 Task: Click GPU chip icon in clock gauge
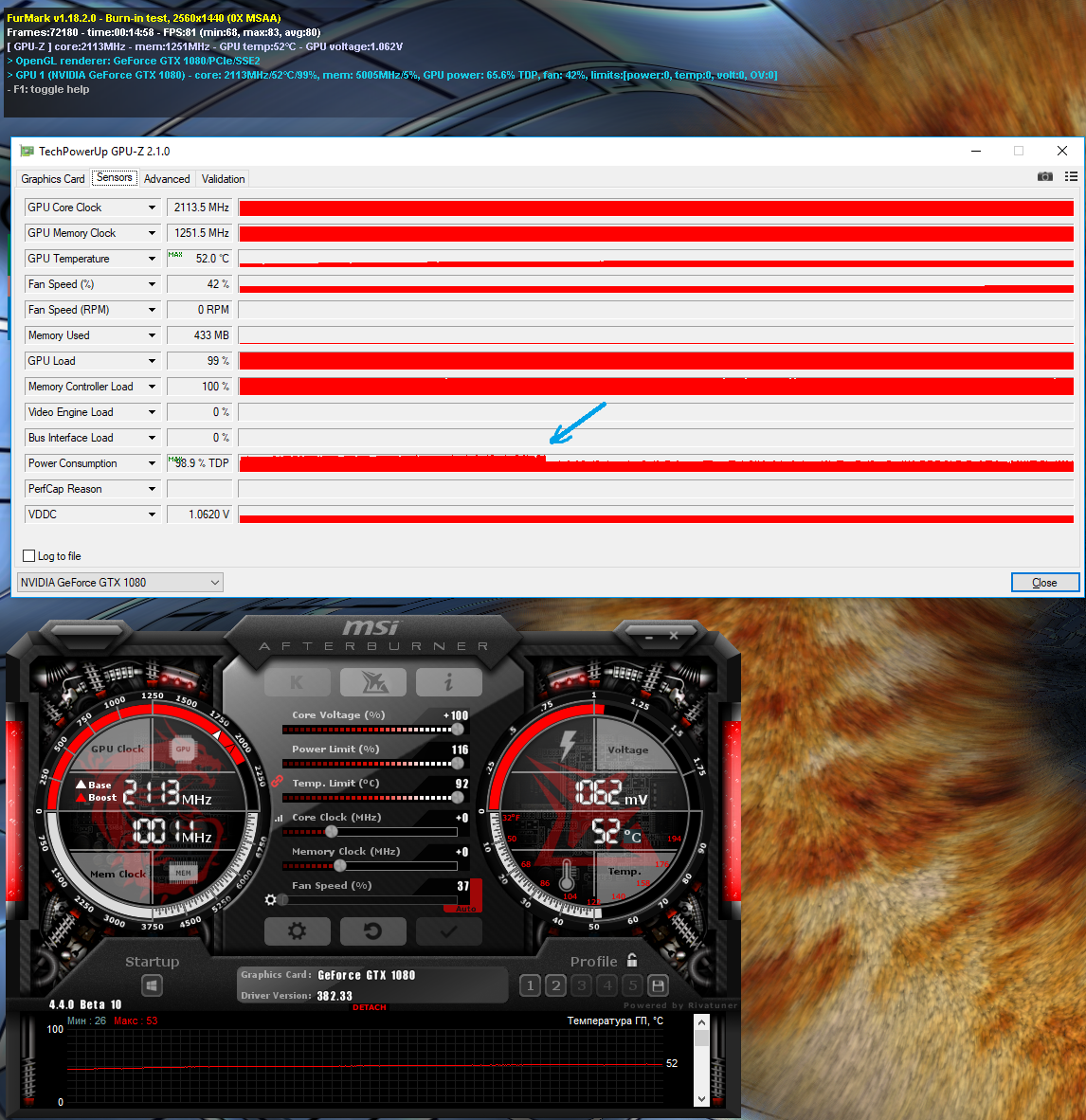click(x=183, y=750)
